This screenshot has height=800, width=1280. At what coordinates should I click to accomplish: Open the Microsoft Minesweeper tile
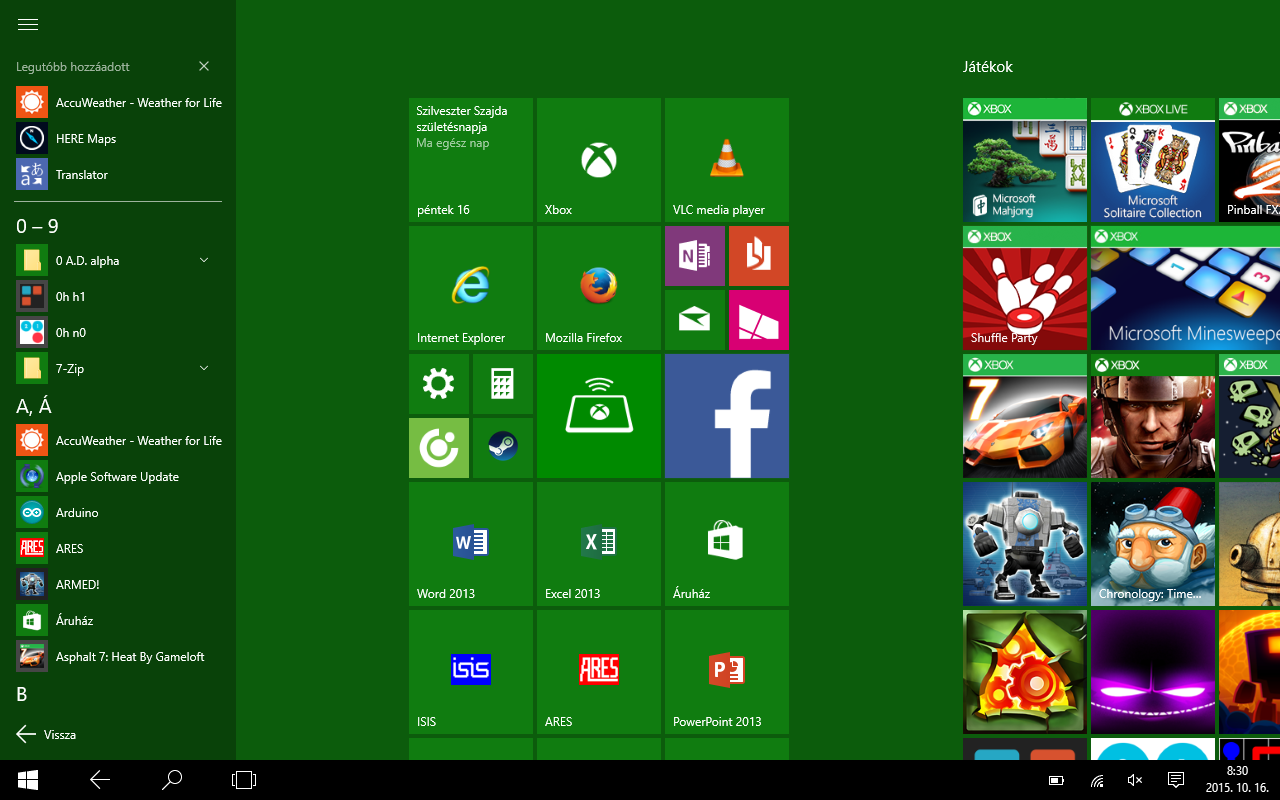(x=1185, y=288)
